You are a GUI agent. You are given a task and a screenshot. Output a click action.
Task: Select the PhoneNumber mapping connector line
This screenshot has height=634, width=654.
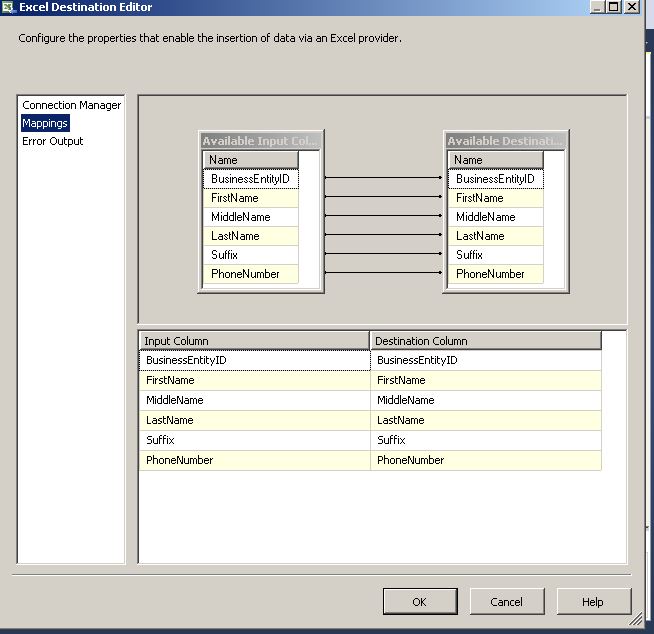tap(383, 272)
